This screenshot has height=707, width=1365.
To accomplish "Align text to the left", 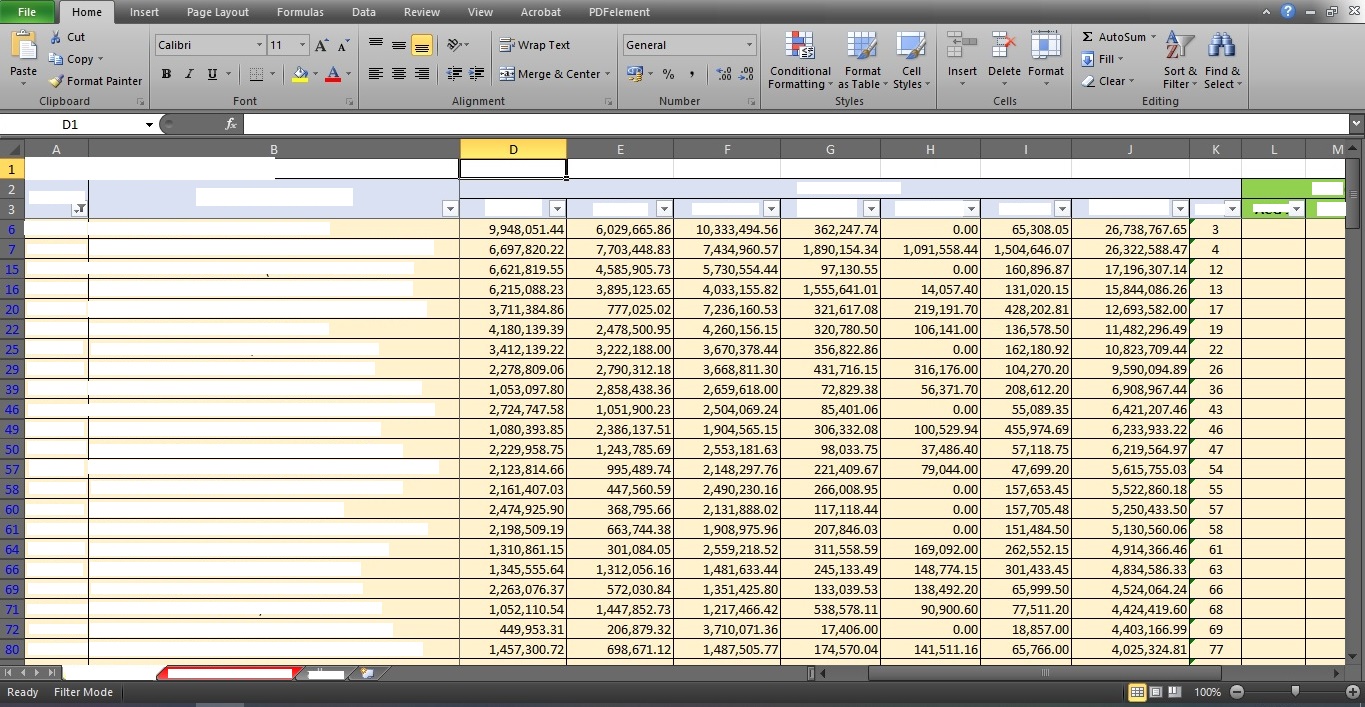I will tap(376, 74).
